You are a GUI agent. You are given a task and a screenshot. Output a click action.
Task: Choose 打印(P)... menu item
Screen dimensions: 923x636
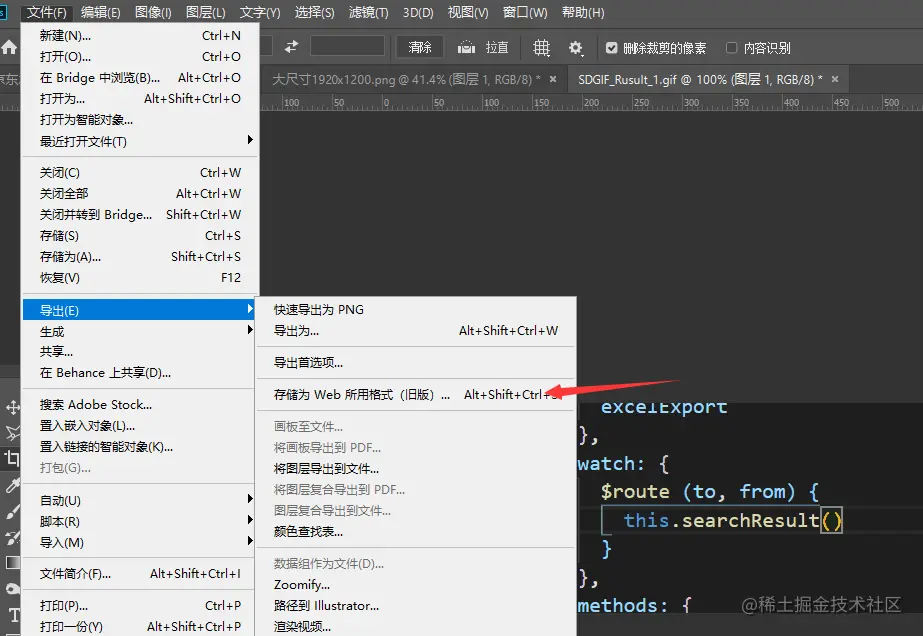coord(140,605)
